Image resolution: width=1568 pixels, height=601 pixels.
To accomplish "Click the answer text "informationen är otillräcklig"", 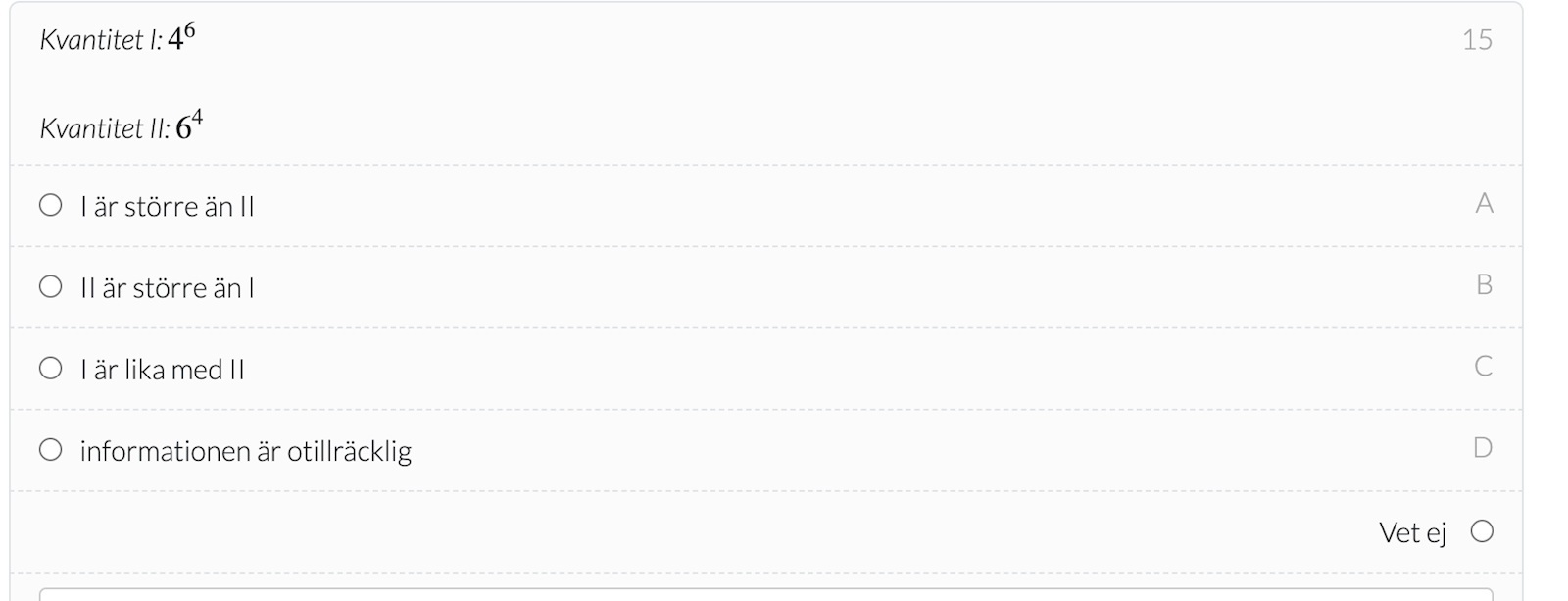I will pos(245,451).
